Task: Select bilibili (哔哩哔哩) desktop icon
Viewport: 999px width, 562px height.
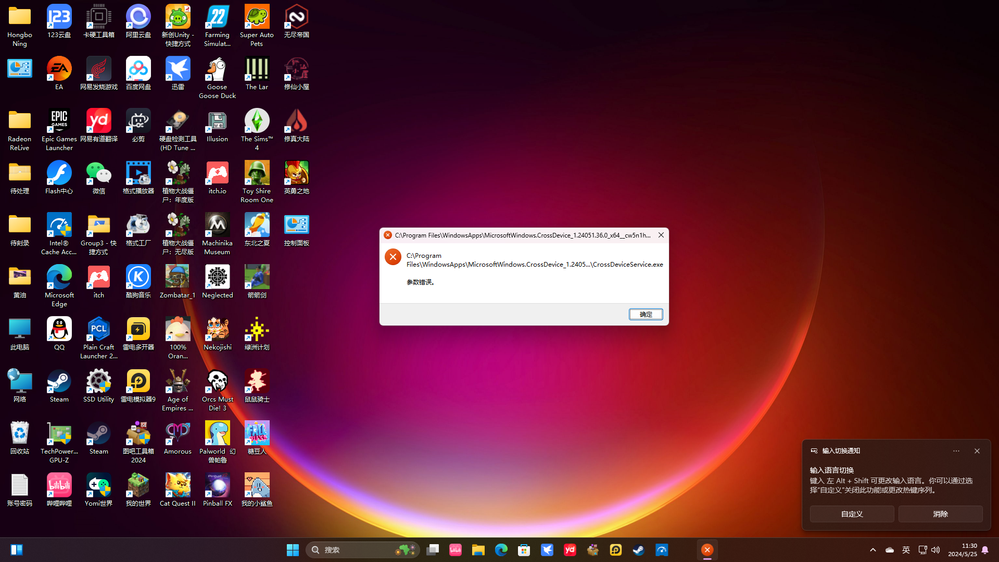Action: click(59, 490)
